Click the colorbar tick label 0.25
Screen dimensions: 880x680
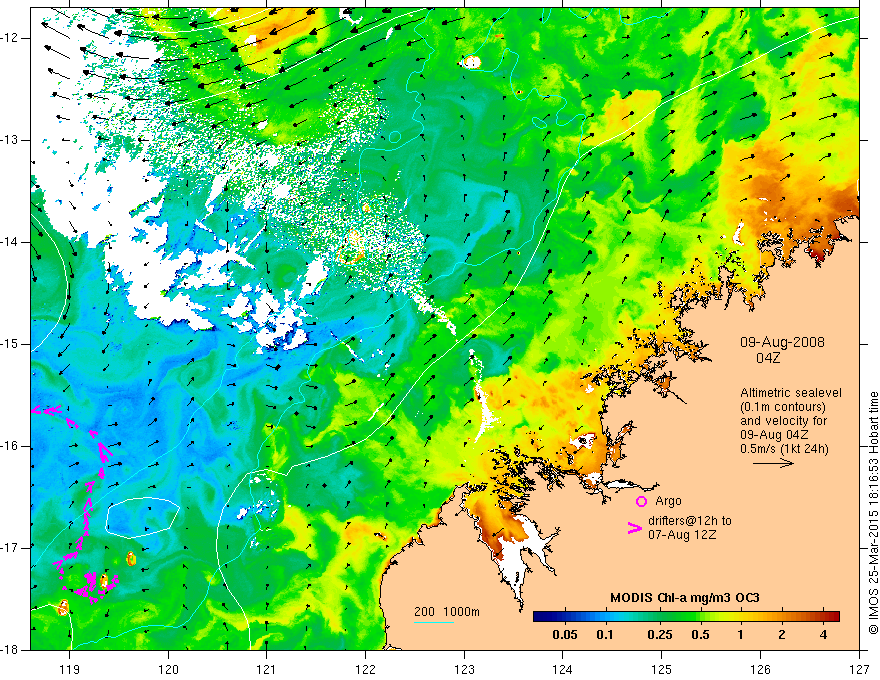pyautogui.click(x=659, y=635)
